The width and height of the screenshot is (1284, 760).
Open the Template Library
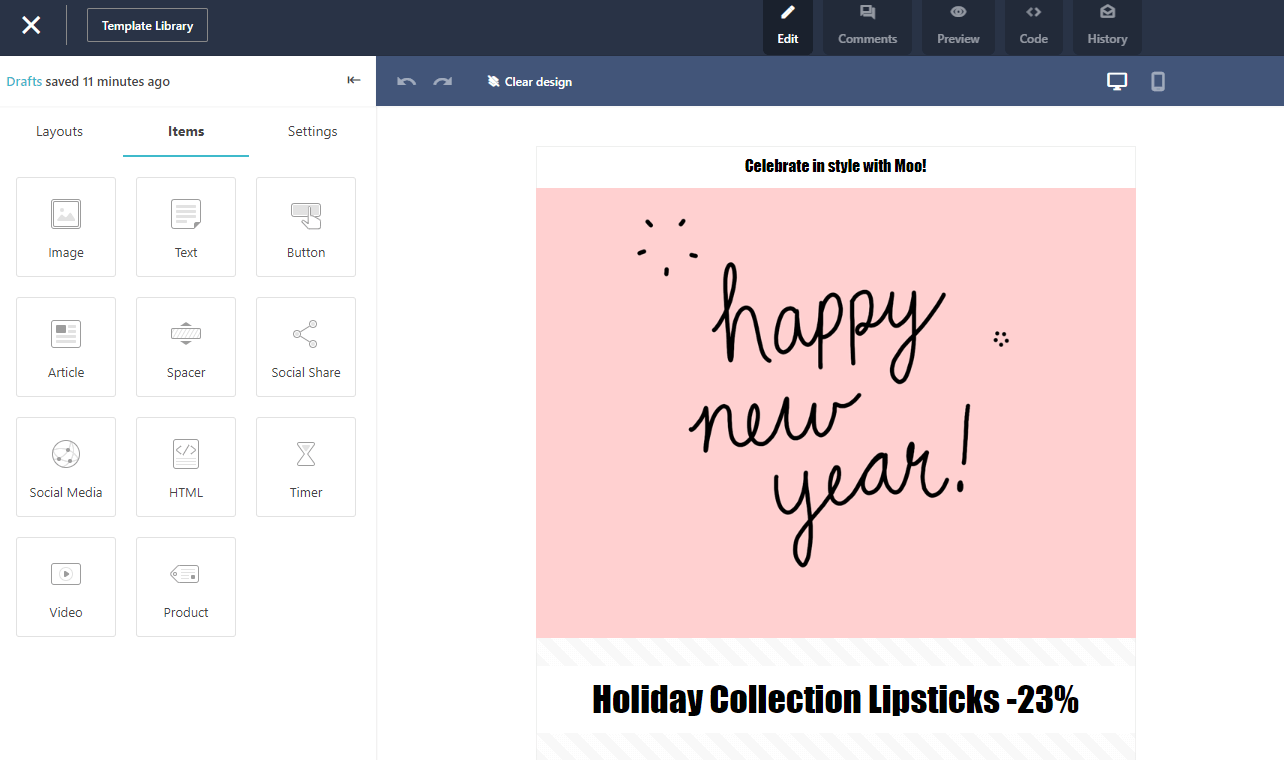pos(147,25)
